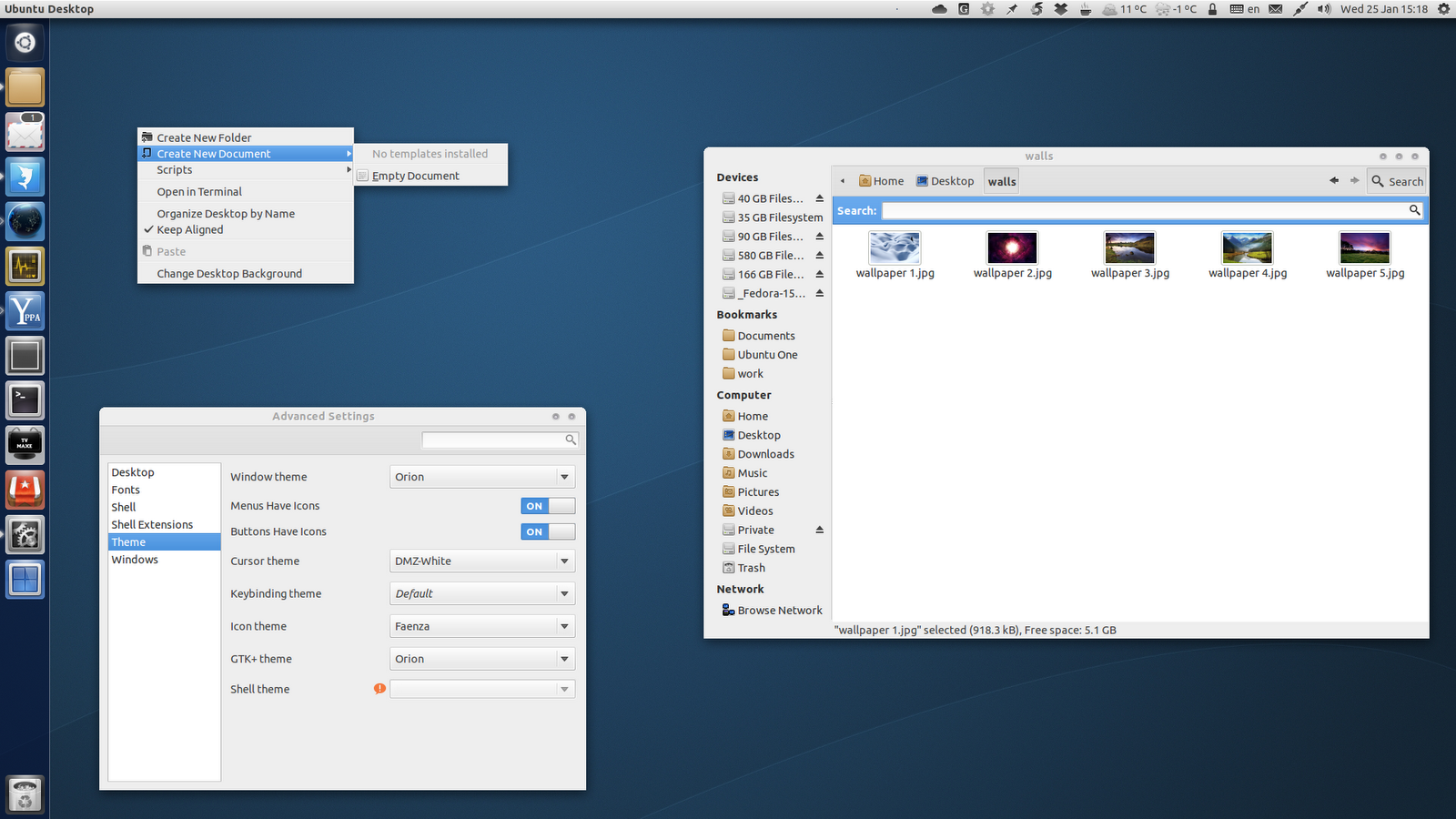Click the Desktop breadcrumb in the path bar

pyautogui.click(x=945, y=180)
